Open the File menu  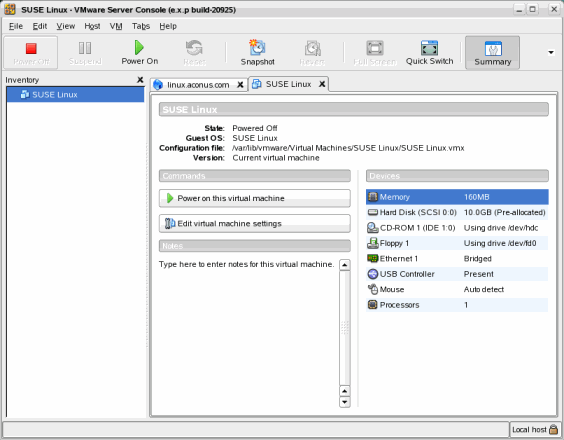point(16,26)
